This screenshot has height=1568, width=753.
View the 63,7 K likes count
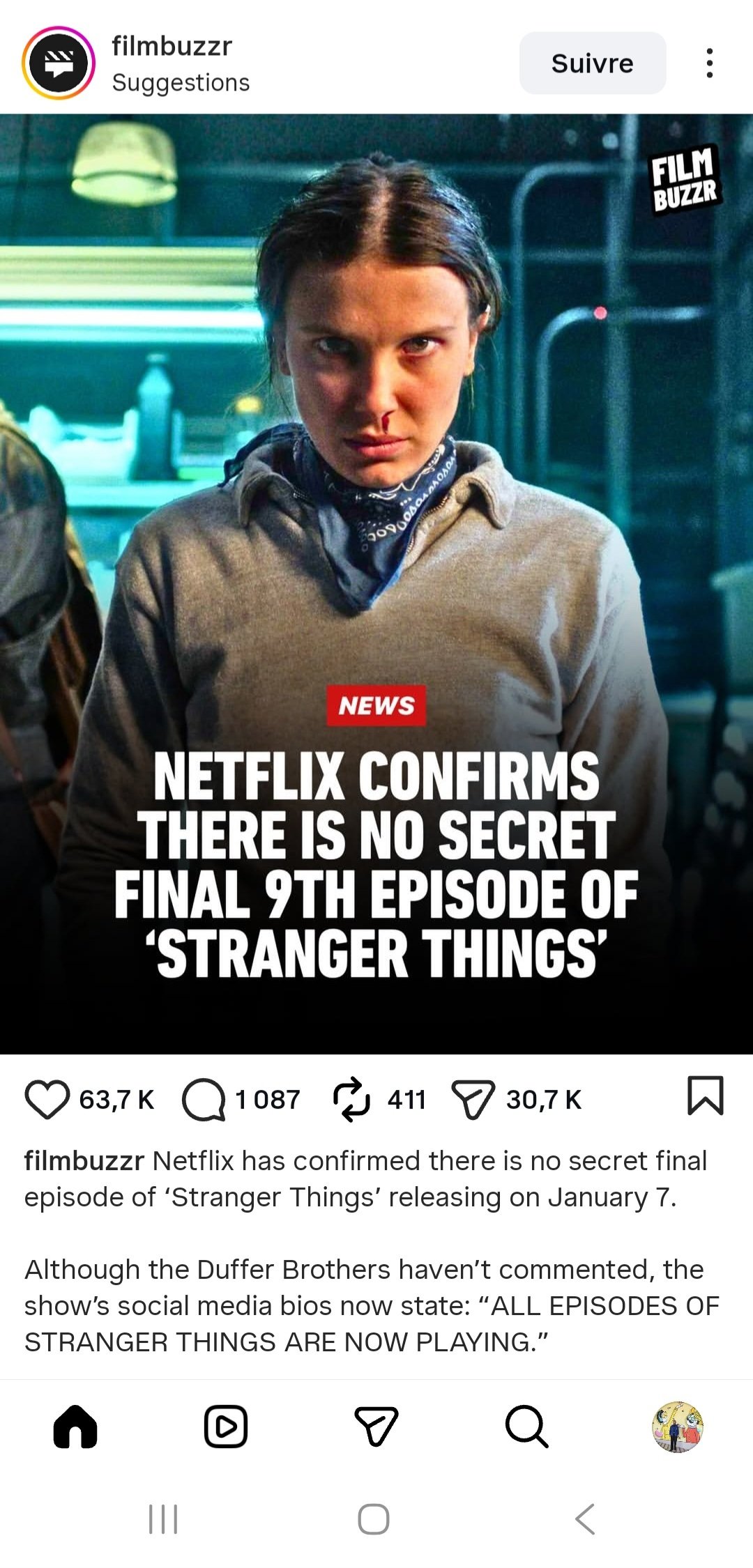(x=116, y=1100)
